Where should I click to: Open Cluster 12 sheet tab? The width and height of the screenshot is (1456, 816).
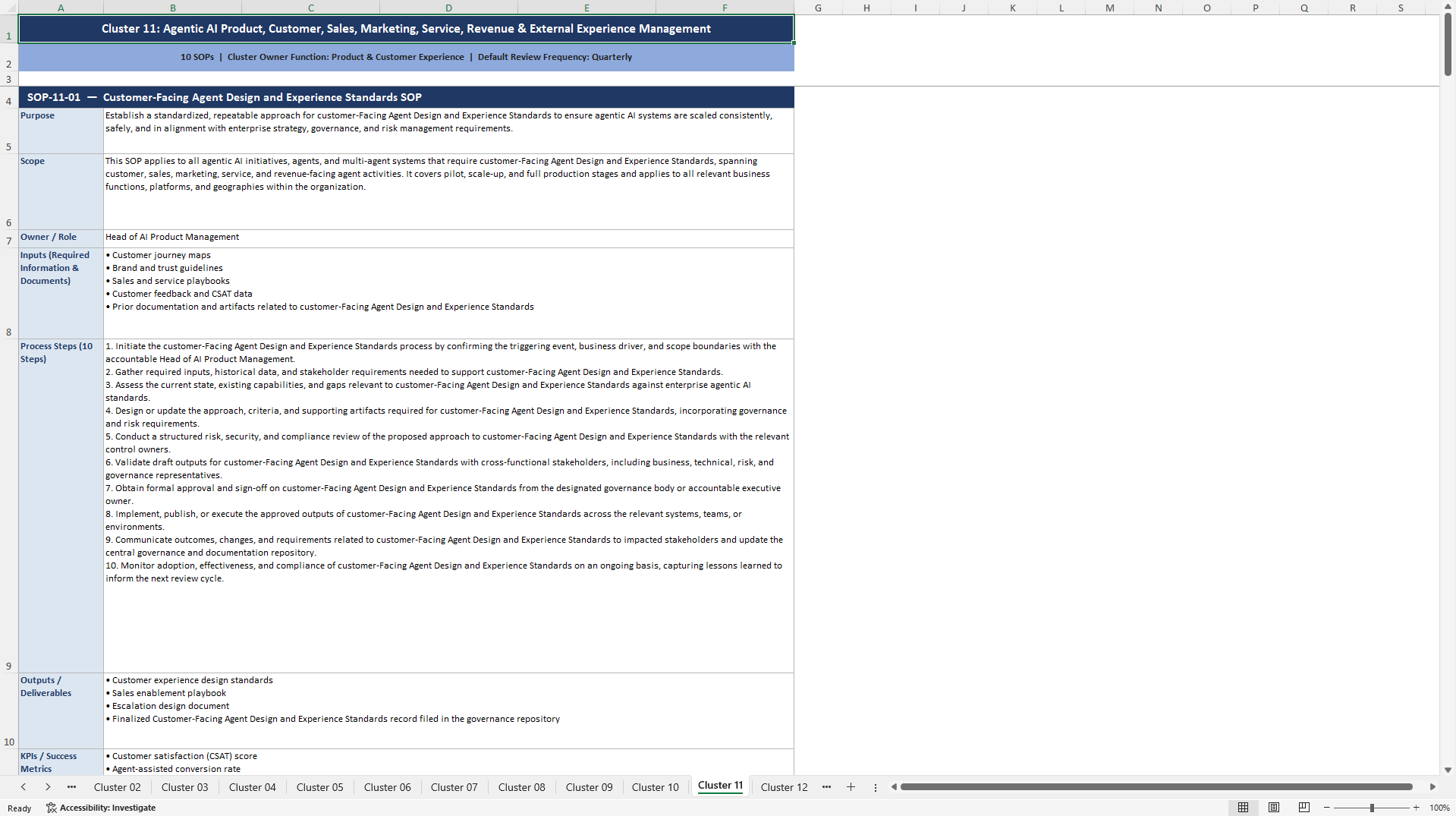(784, 787)
